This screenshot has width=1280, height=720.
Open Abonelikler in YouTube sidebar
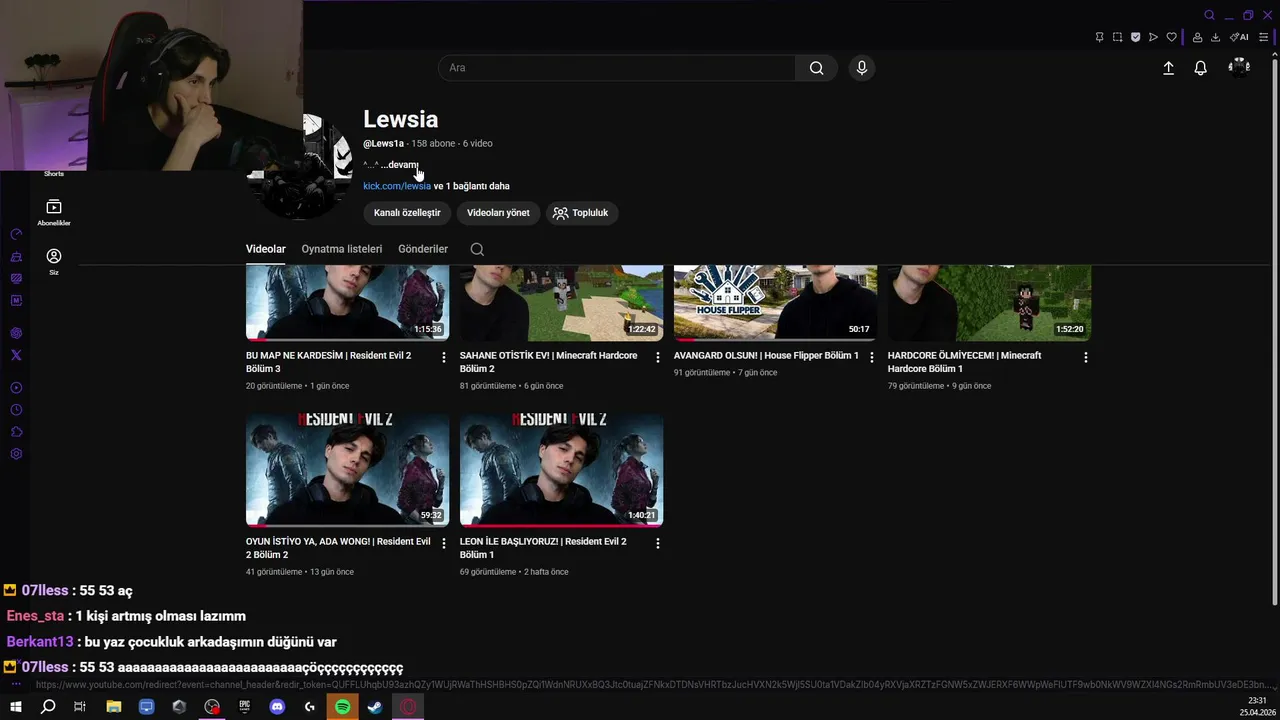pyautogui.click(x=54, y=212)
